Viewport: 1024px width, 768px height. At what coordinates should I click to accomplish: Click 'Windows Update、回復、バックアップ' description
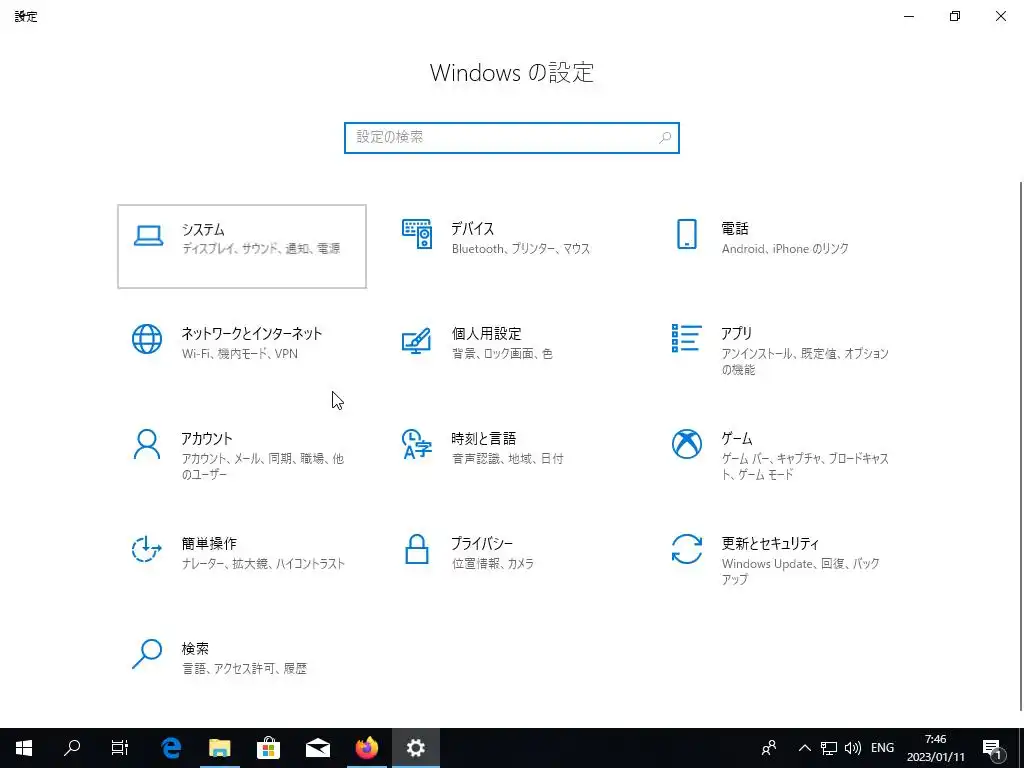801,571
